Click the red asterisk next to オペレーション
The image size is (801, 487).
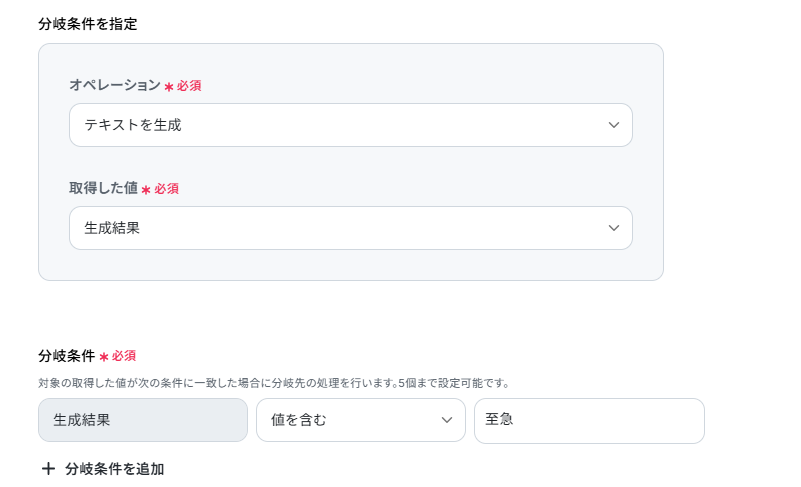click(x=168, y=87)
